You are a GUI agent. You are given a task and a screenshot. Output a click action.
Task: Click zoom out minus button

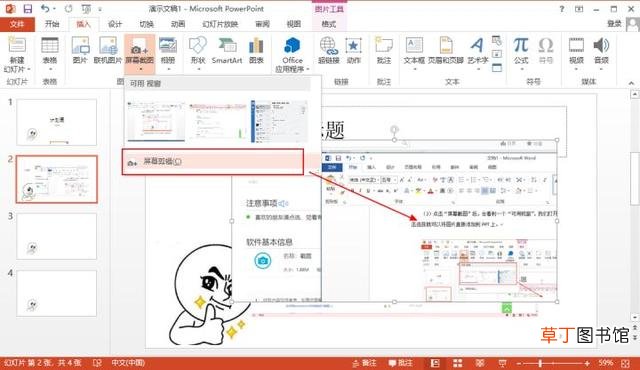519,363
